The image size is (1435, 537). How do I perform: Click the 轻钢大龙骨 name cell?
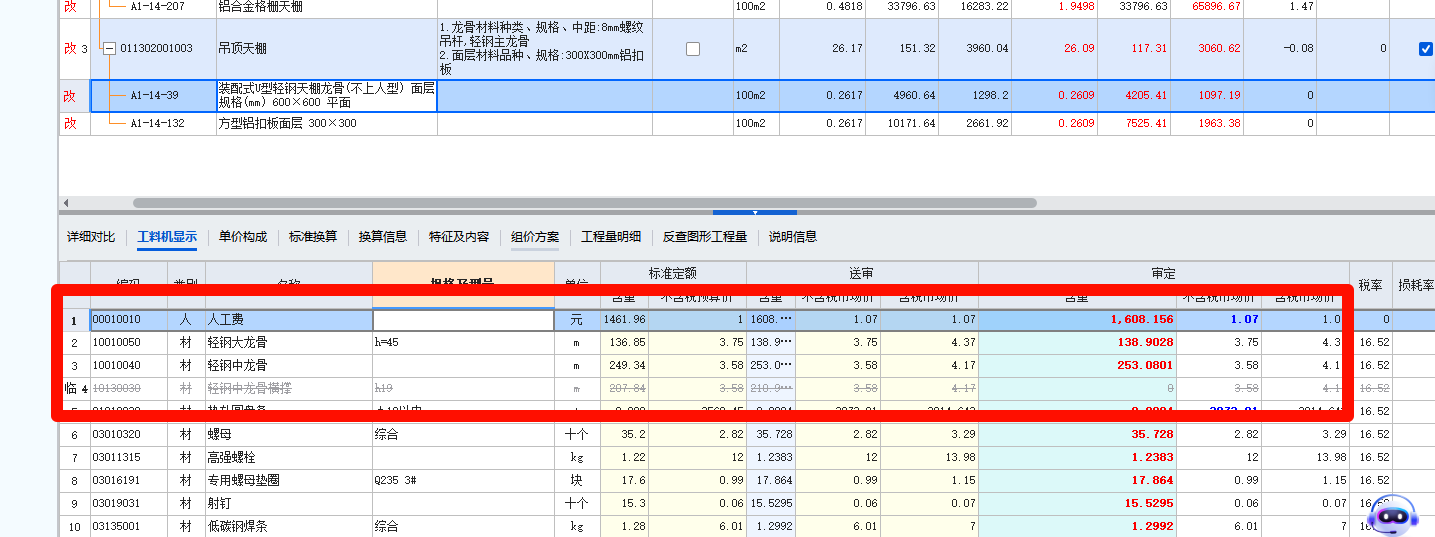[288, 342]
